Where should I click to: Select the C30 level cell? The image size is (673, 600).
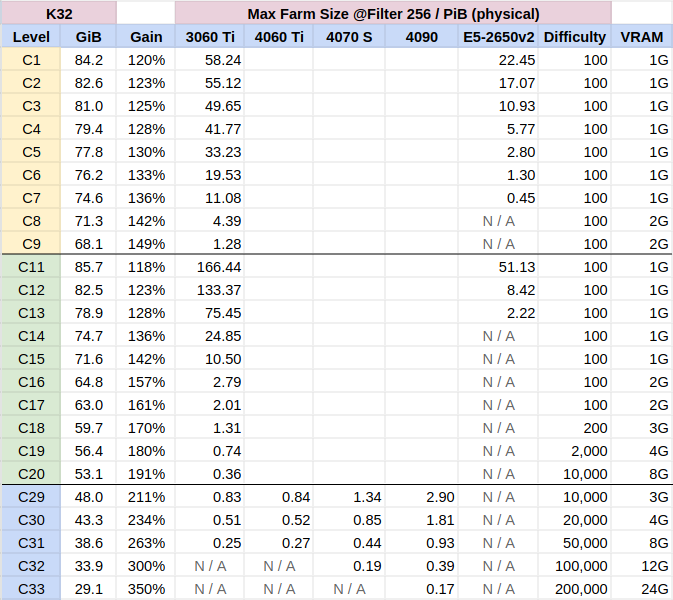point(31,520)
